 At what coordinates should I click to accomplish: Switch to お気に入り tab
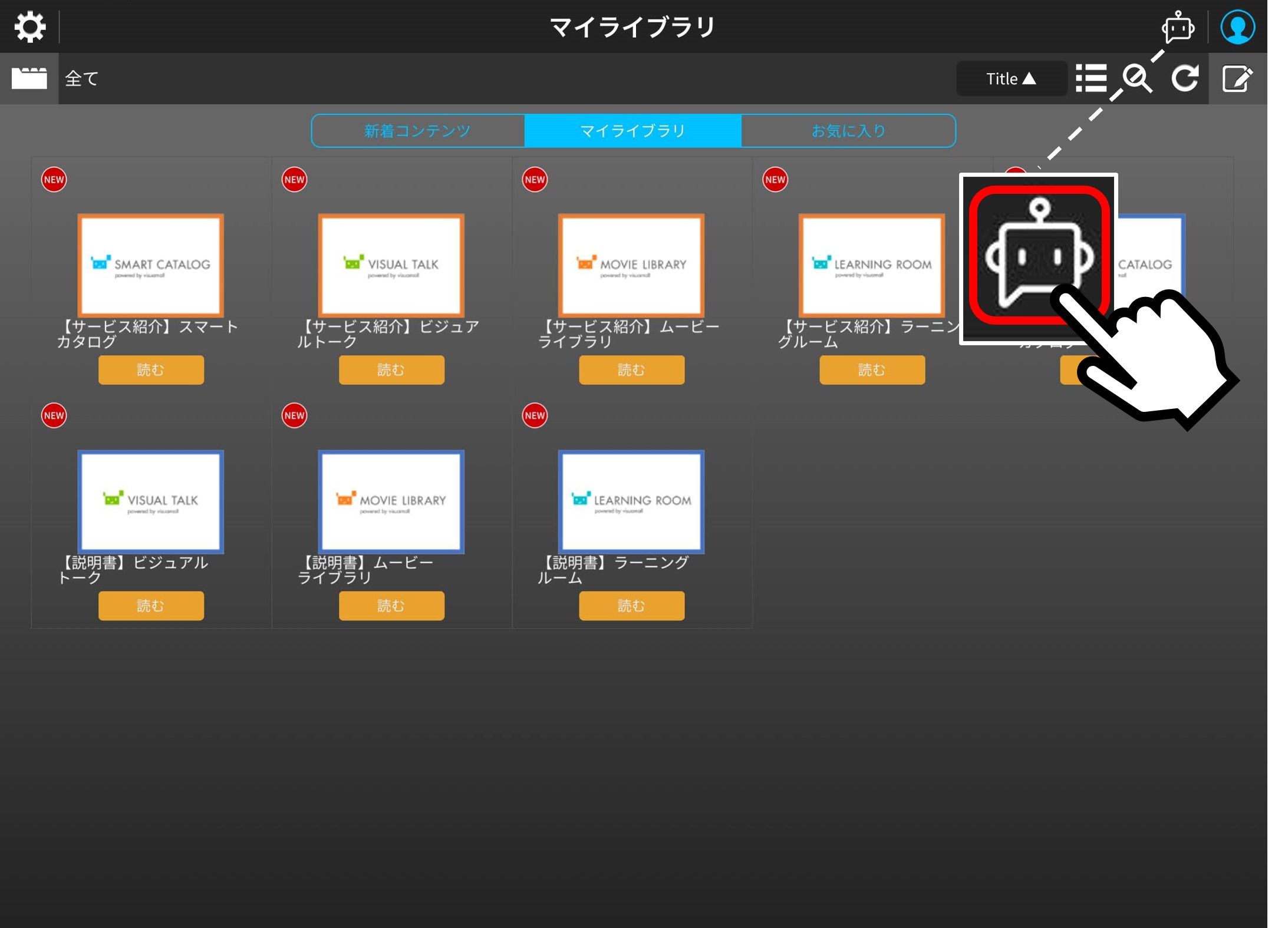848,131
